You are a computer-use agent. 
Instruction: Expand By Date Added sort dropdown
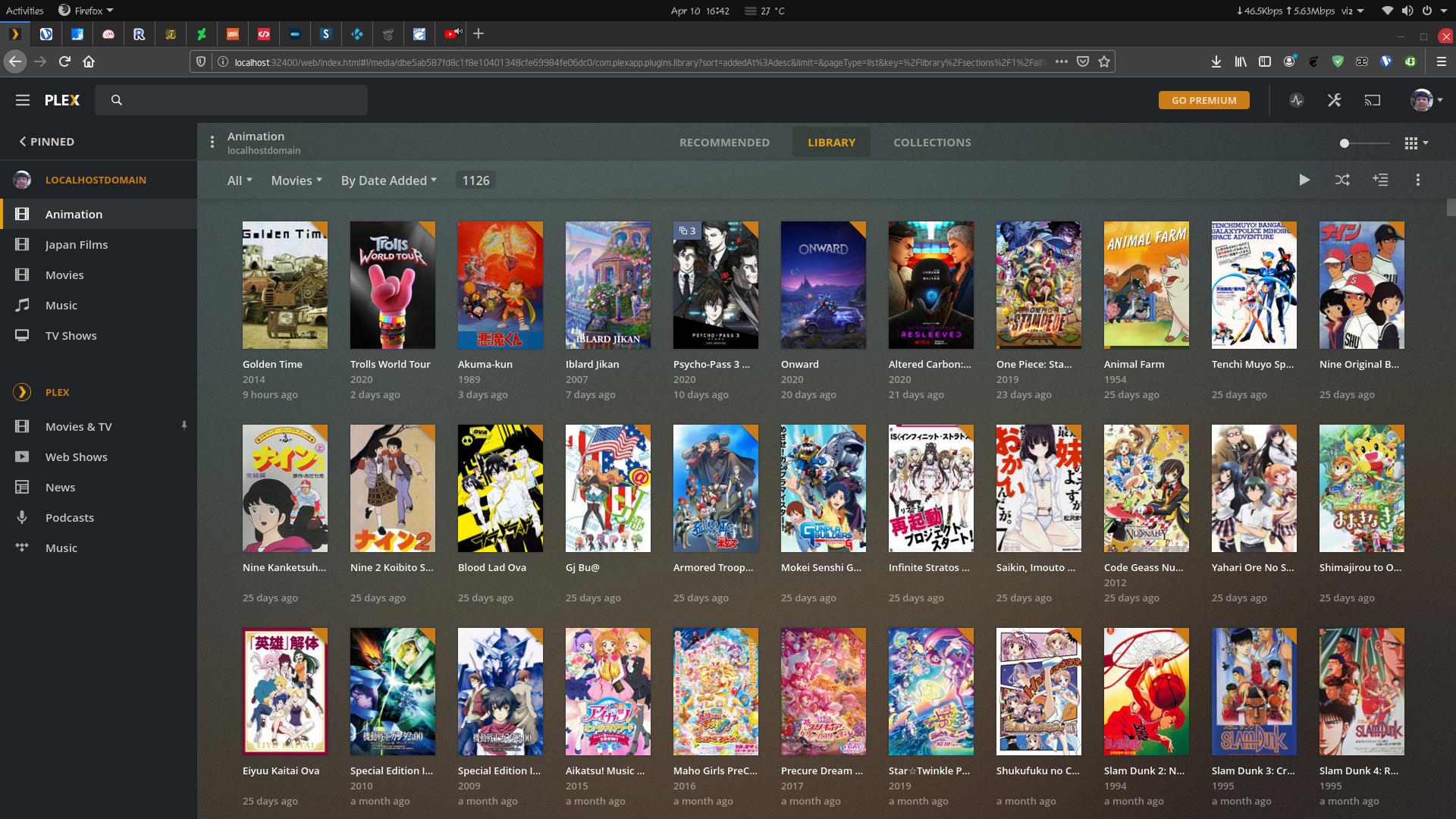(x=388, y=180)
